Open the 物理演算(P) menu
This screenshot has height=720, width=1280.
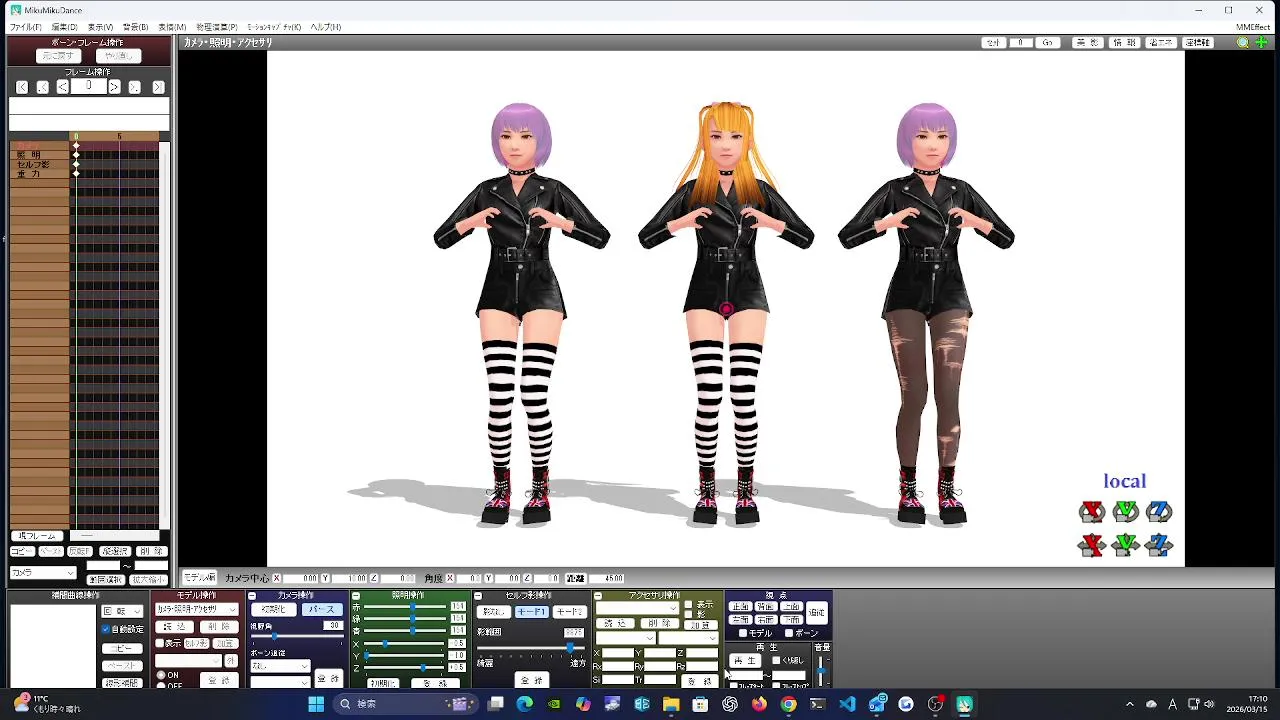click(216, 27)
